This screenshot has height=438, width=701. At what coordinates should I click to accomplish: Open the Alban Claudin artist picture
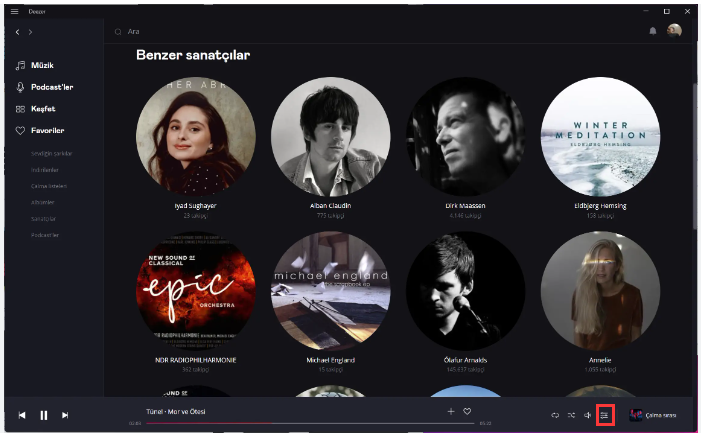[330, 136]
